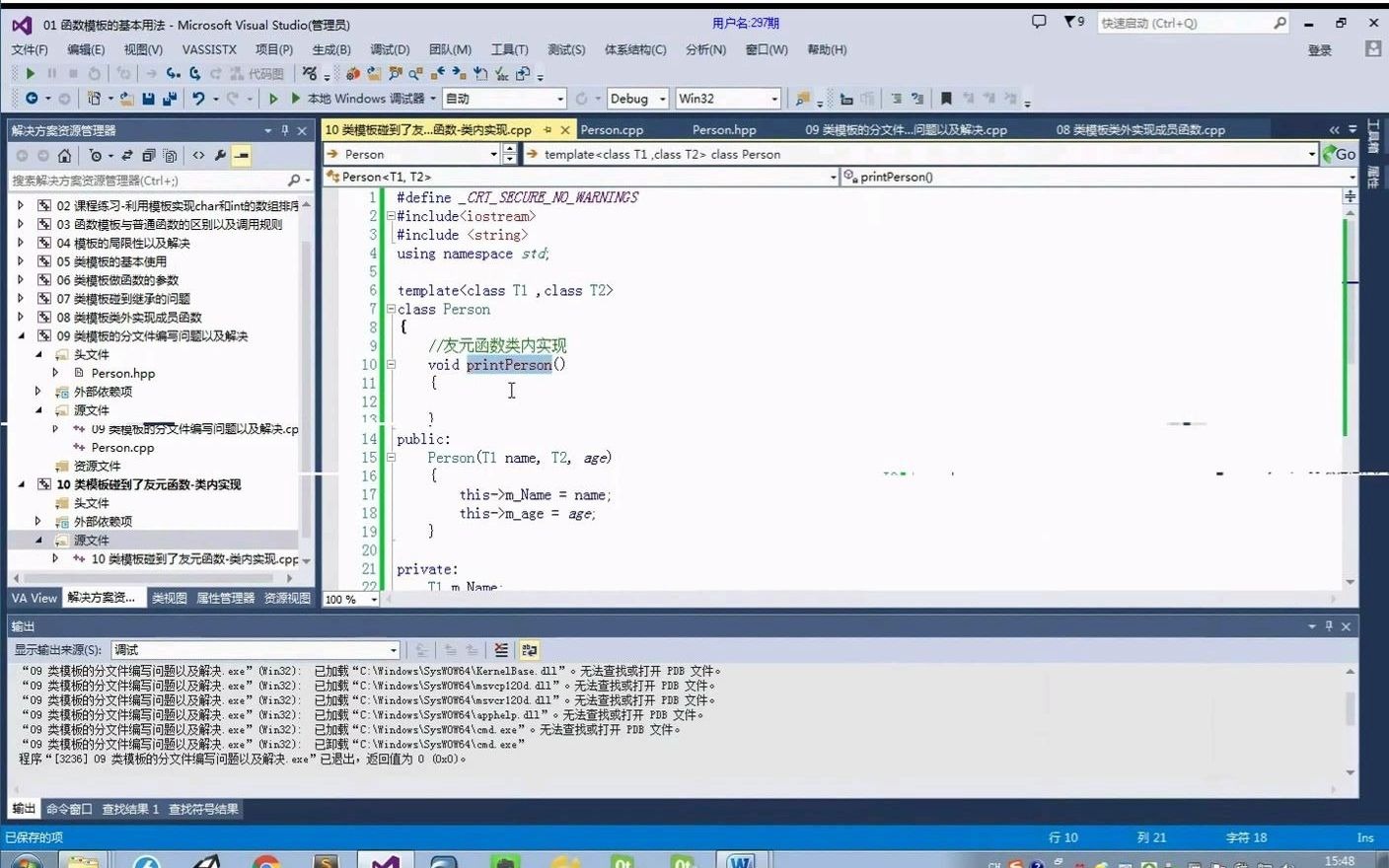Click the 代码图 button in the toolbar

[x=256, y=74]
